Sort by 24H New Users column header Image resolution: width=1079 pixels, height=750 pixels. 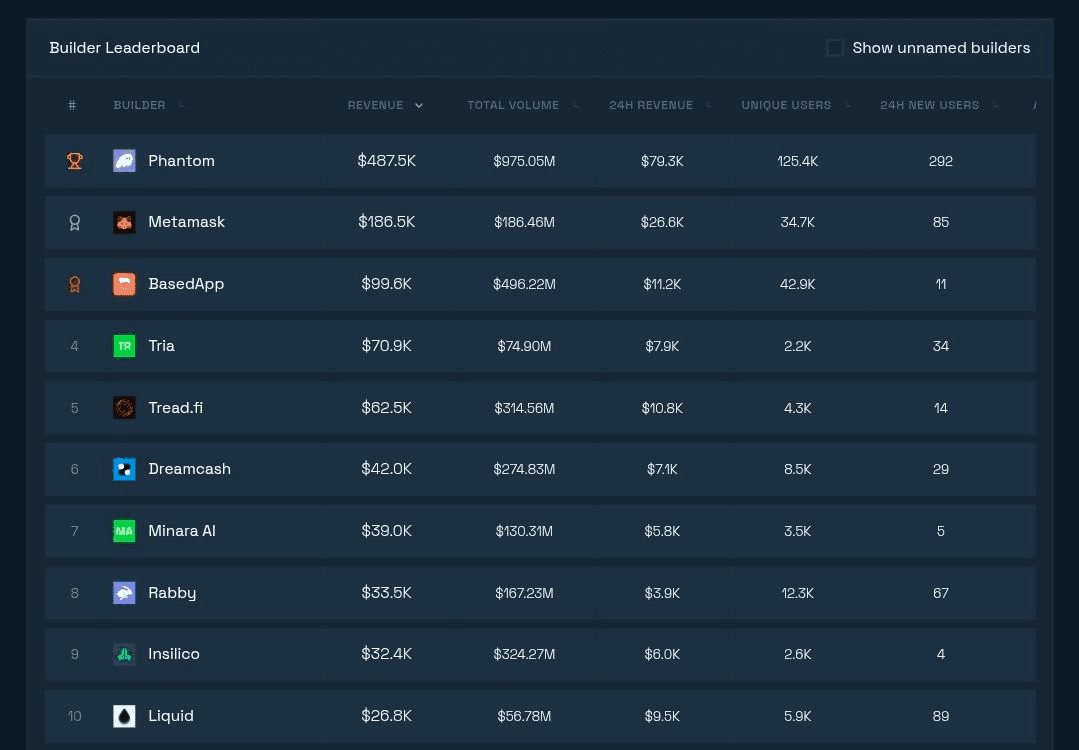pyautogui.click(x=929, y=105)
